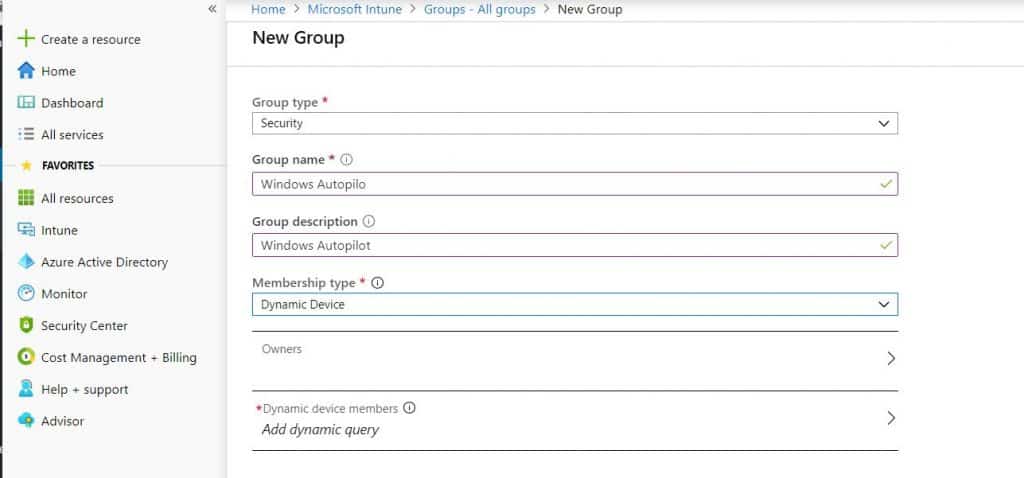Image resolution: width=1024 pixels, height=478 pixels.
Task: Expand the Dynamic device members chevron
Action: tap(891, 419)
